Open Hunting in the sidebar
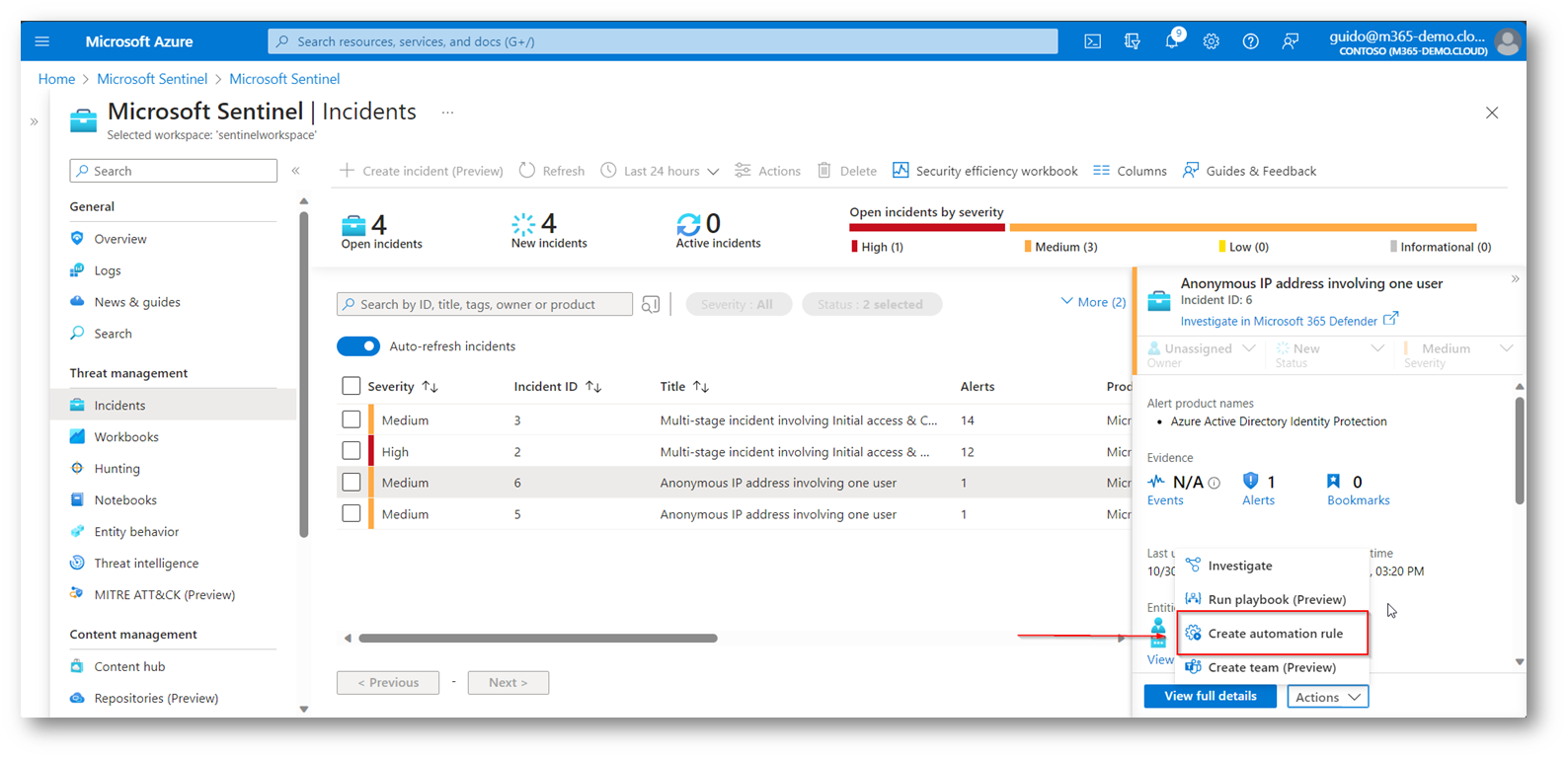Viewport: 1568px width, 759px height. (118, 469)
